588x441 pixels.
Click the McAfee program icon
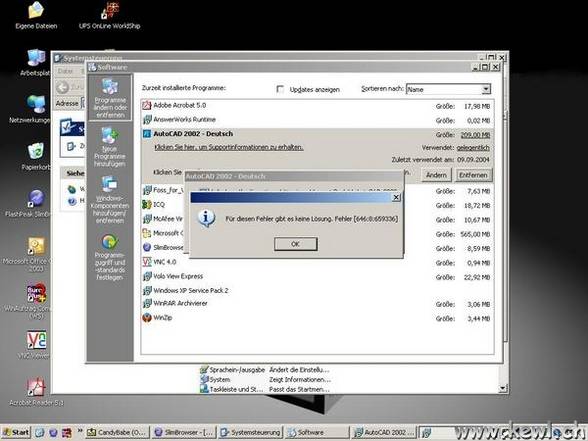point(147,219)
